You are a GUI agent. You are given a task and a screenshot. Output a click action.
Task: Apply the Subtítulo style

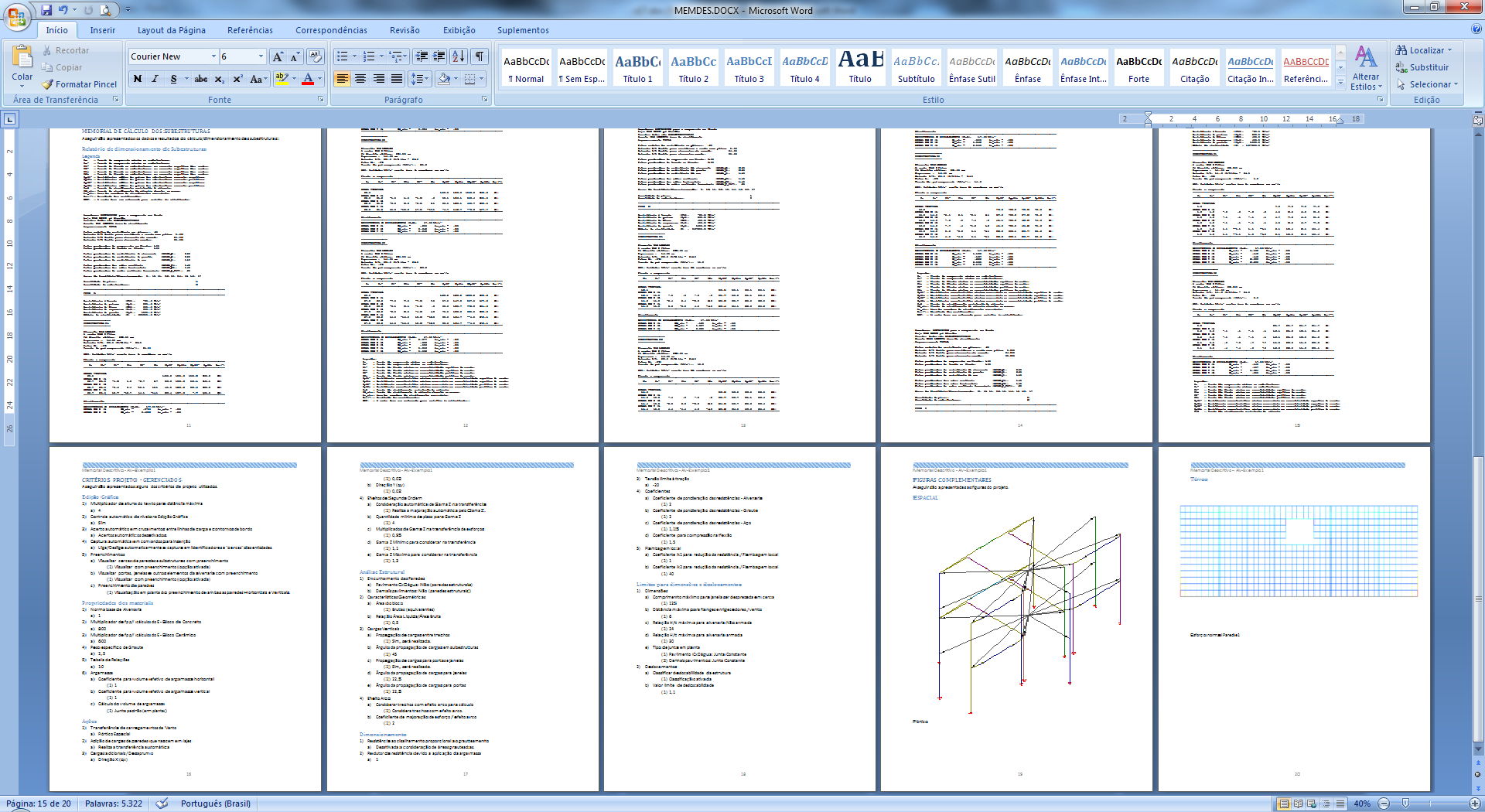[x=917, y=67]
